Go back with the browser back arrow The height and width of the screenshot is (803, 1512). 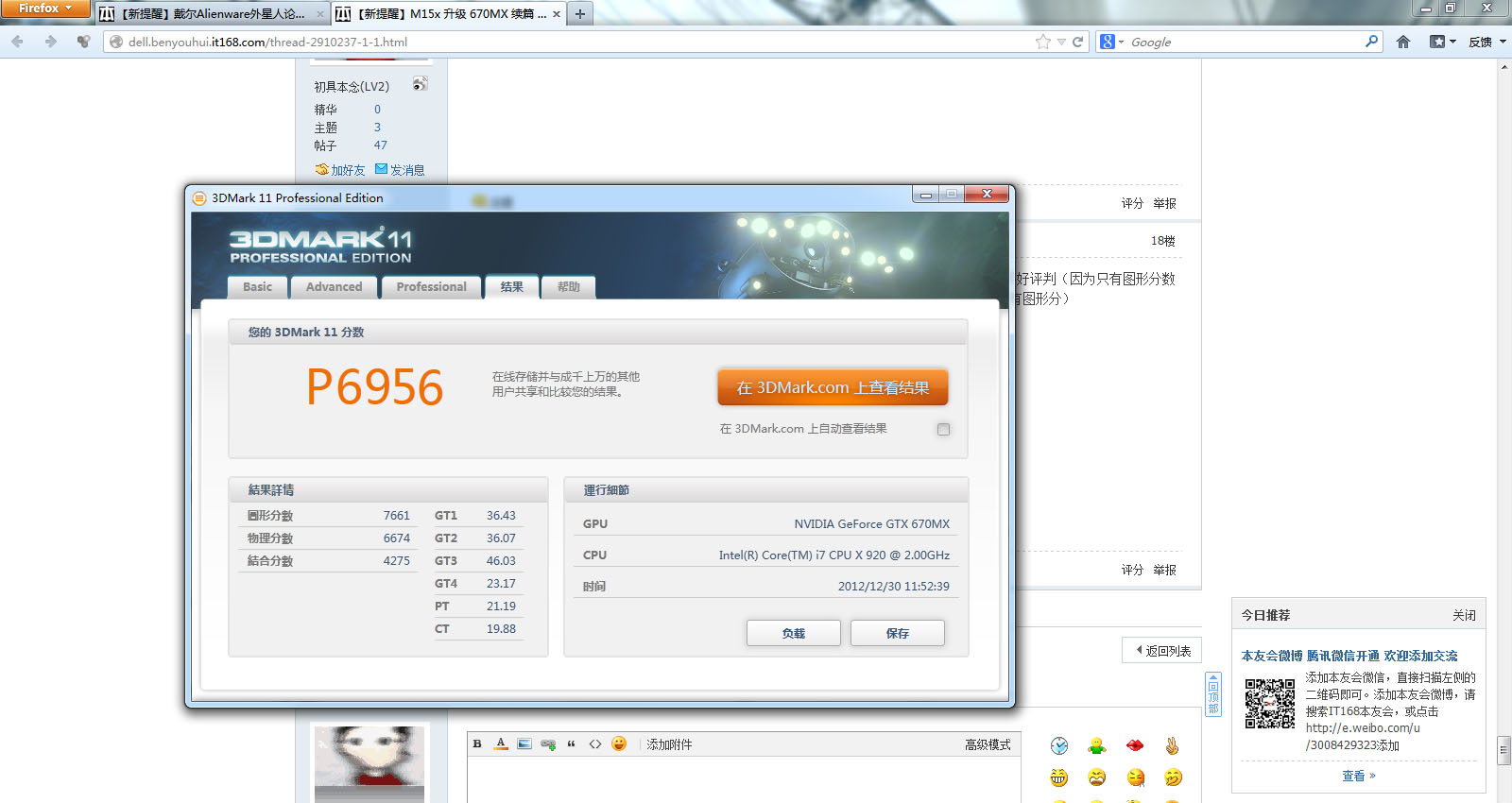pyautogui.click(x=18, y=42)
